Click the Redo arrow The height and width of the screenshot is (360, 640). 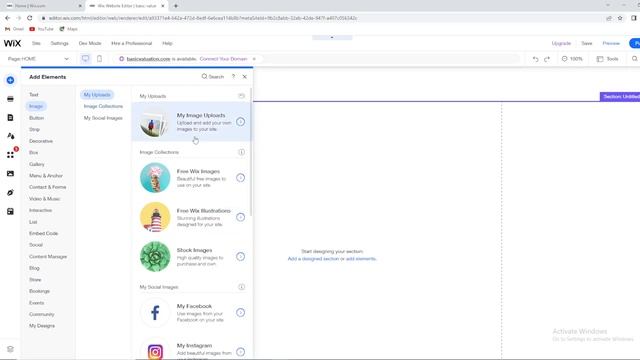pyautogui.click(x=547, y=59)
